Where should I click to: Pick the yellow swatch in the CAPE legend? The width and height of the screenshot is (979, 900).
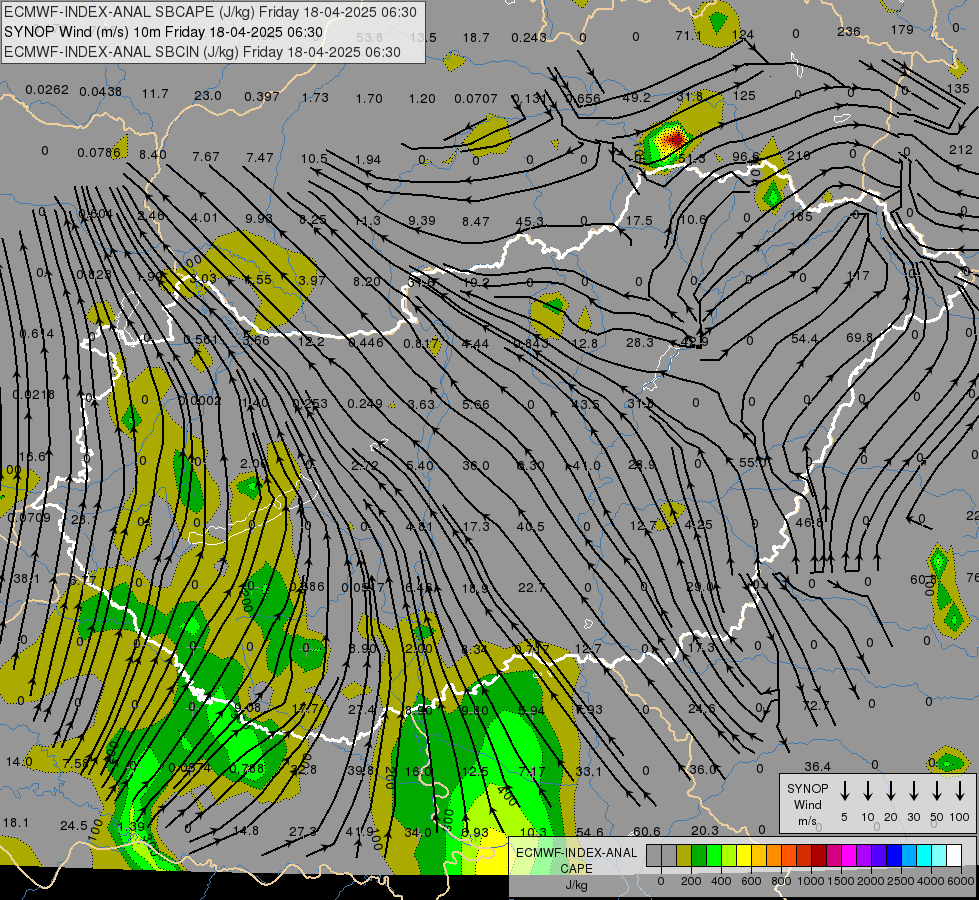tap(744, 856)
